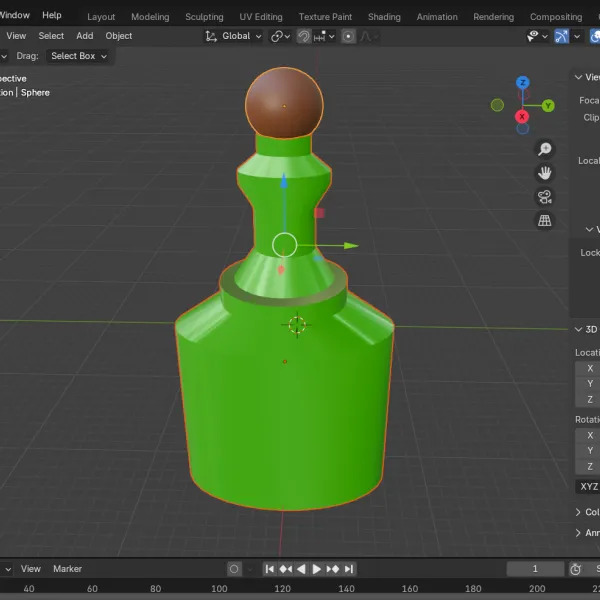The image size is (600, 600).
Task: Open the timeline Marker menu
Action: [x=67, y=569]
